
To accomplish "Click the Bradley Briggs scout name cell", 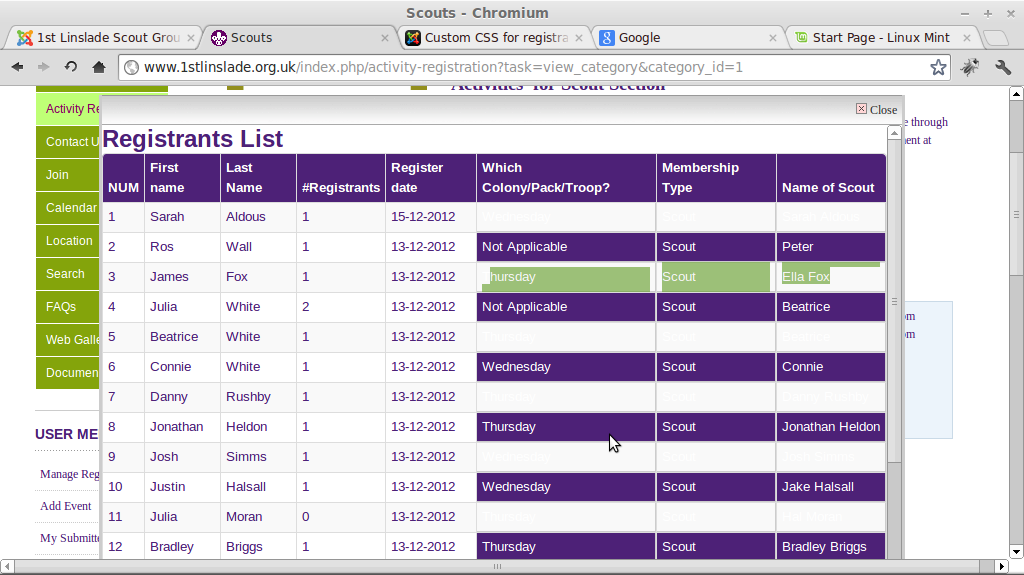I will [831, 547].
